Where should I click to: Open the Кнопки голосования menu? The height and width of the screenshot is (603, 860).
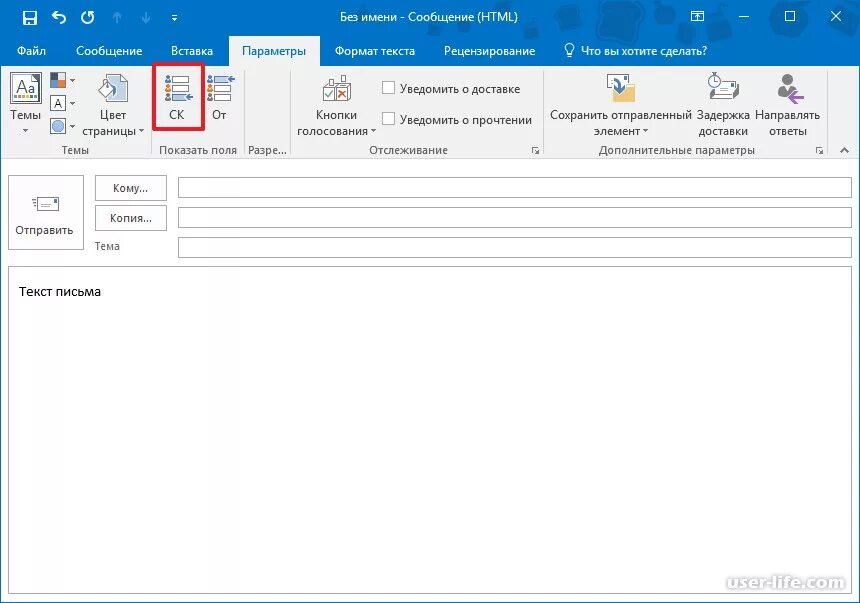click(336, 105)
